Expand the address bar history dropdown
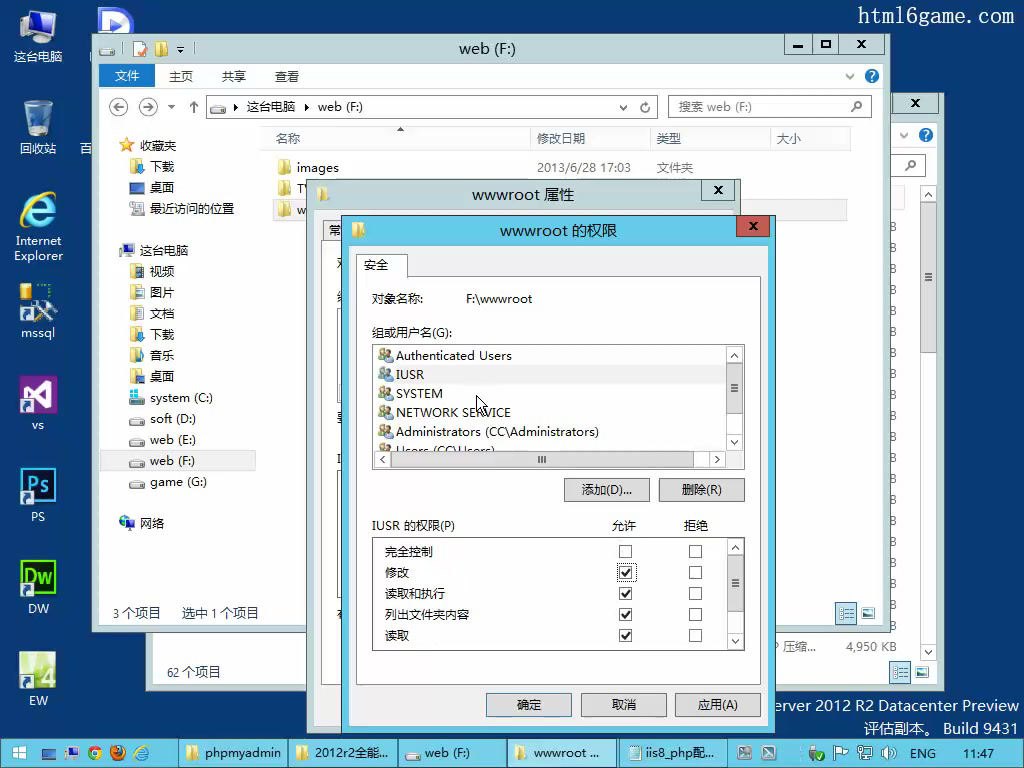 tap(624, 107)
